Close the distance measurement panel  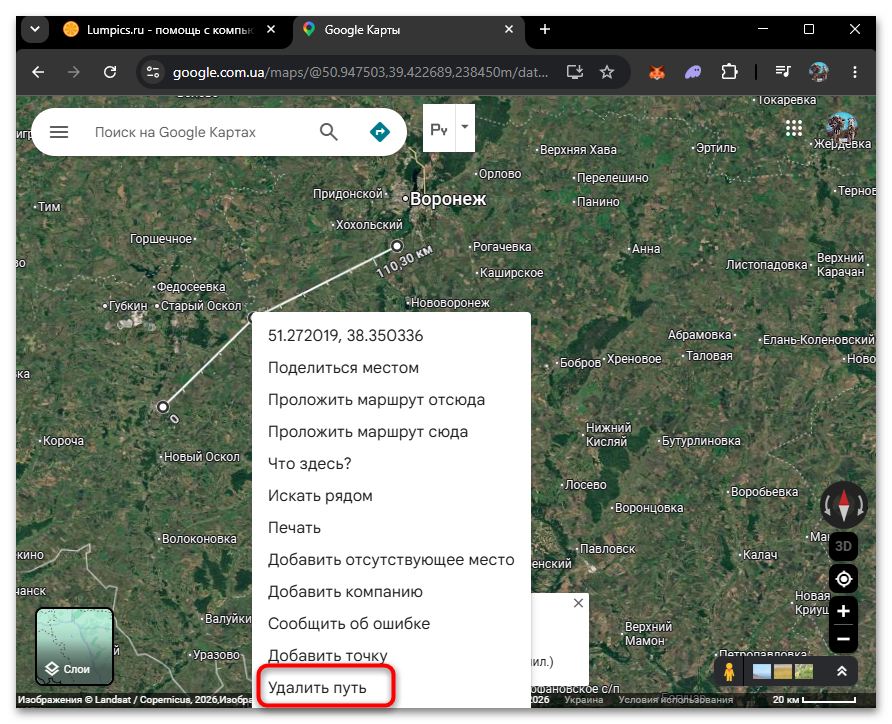click(578, 603)
